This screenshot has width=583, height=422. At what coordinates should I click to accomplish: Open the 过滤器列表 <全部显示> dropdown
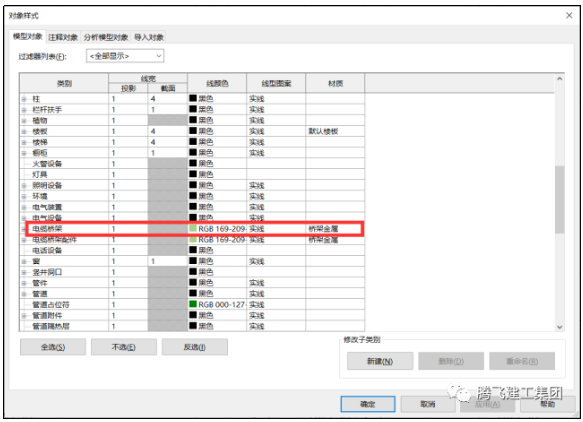[x=125, y=56]
